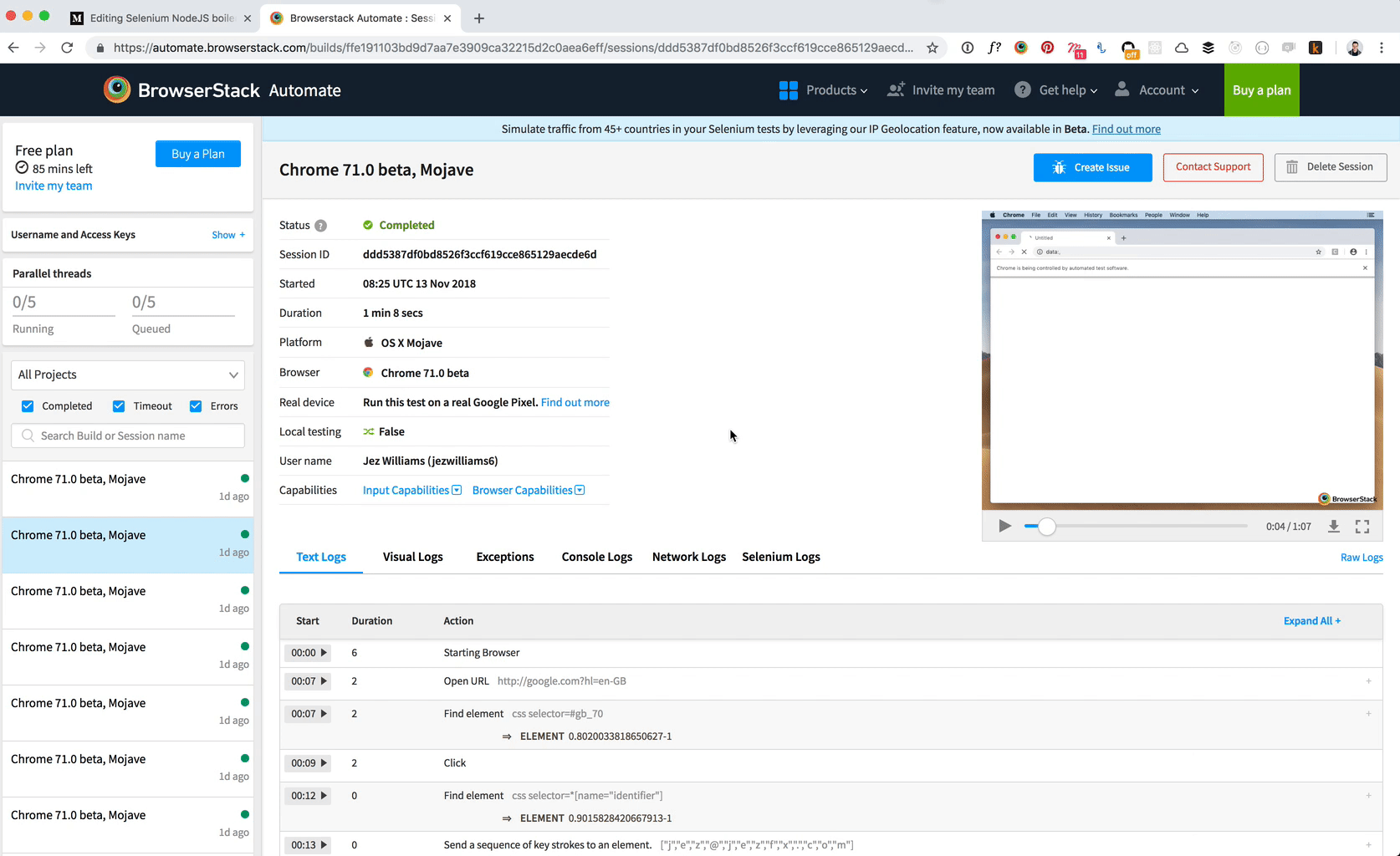
Task: Click the search magnifier icon in sidebar
Action: (28, 436)
